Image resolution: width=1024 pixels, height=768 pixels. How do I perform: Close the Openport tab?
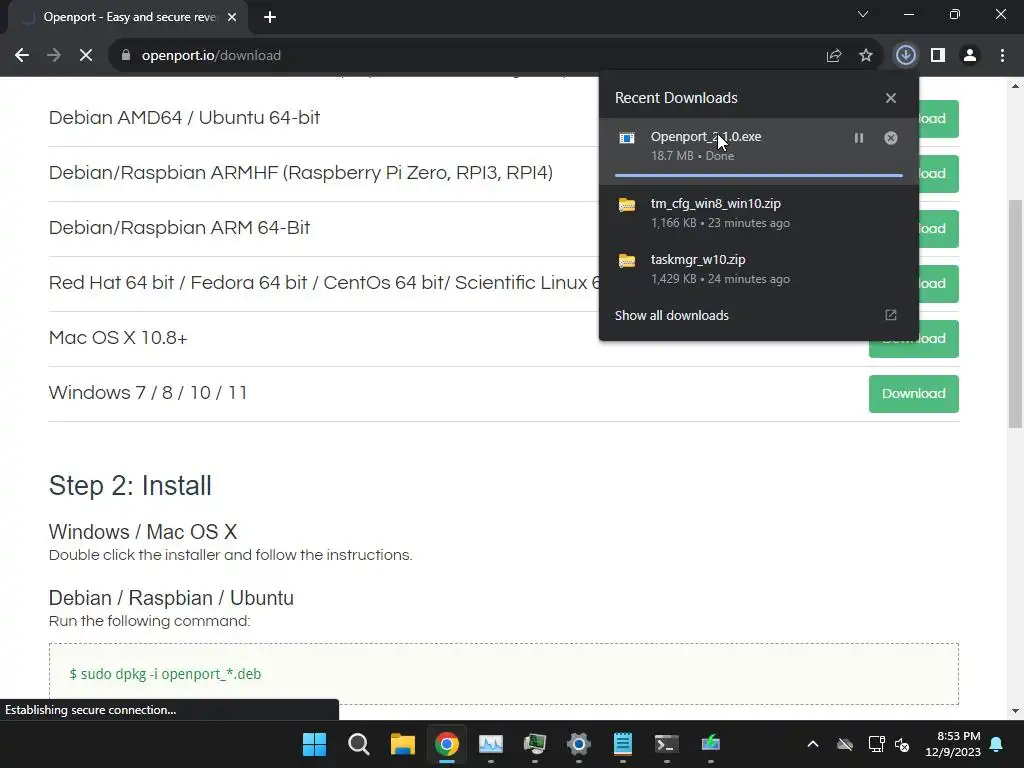pos(232,17)
